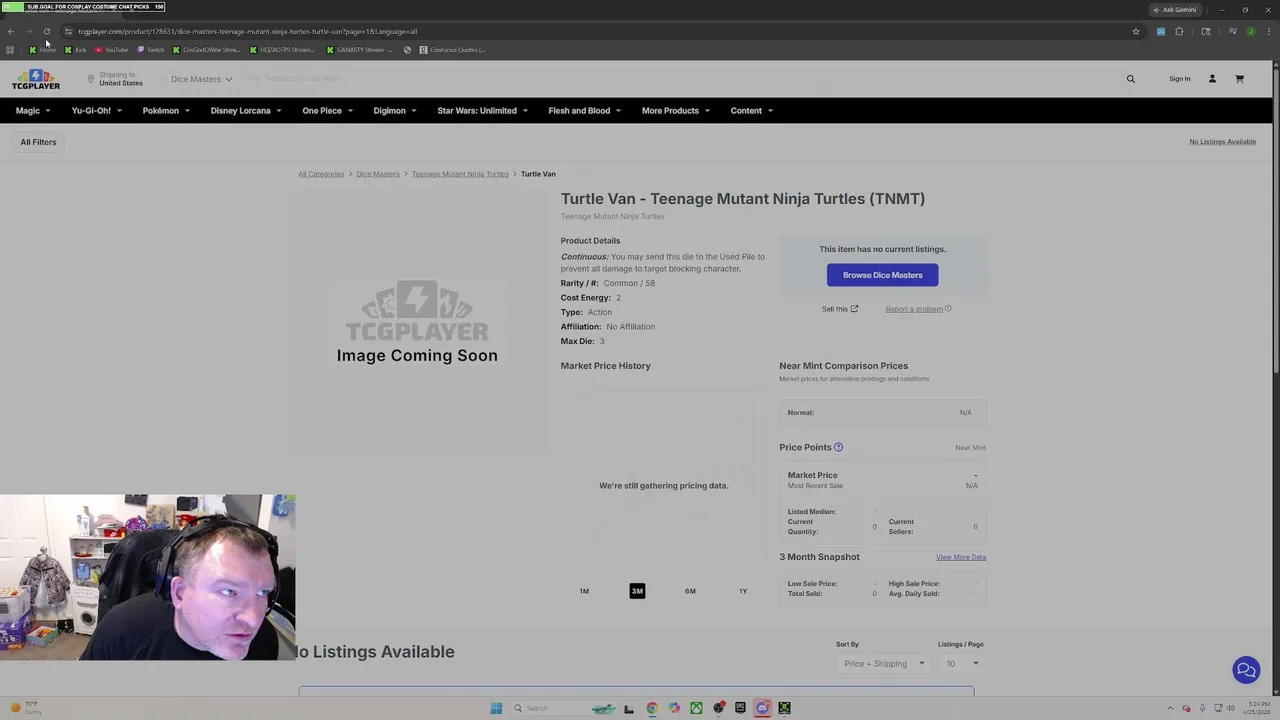The width and height of the screenshot is (1280, 720).
Task: Click the green Chrome profile avatar
Action: tap(1251, 31)
